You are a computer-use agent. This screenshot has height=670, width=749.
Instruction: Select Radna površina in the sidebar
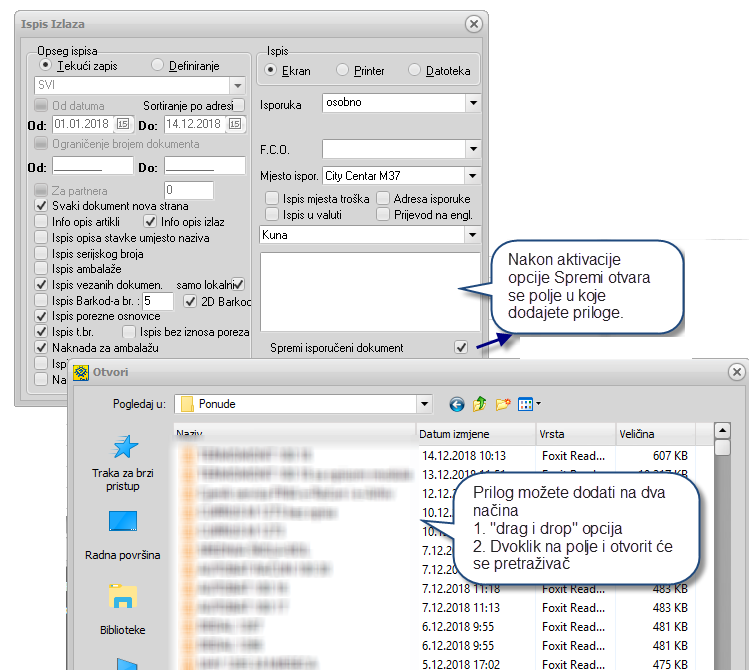point(123,535)
